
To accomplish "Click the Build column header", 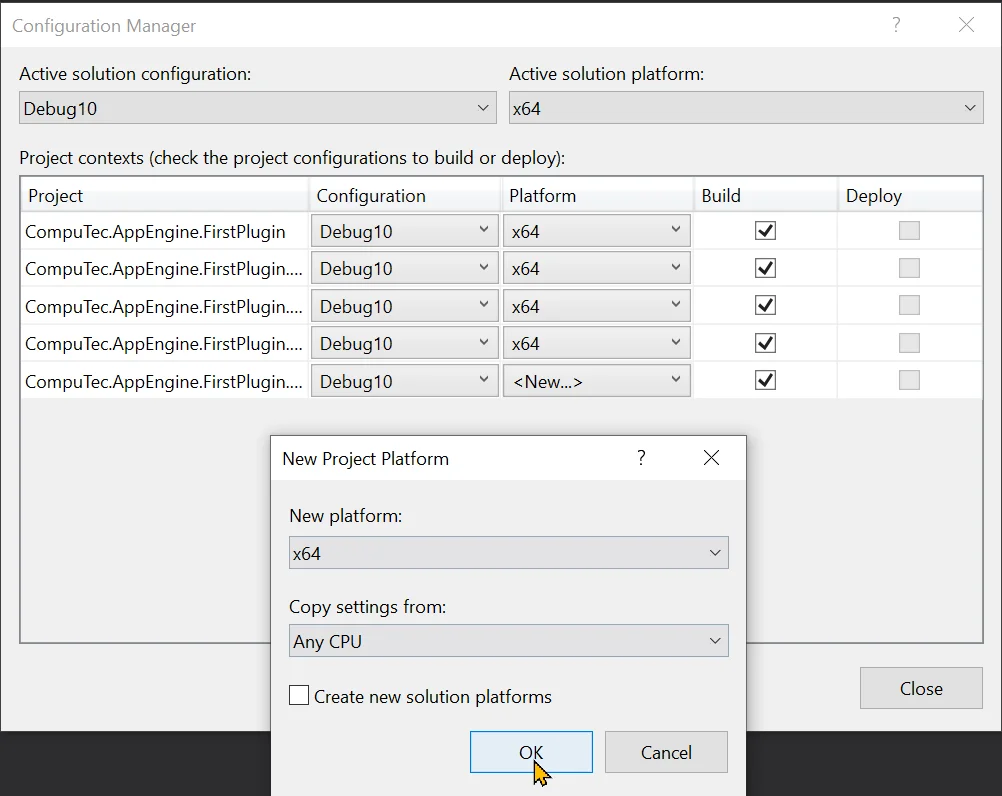I will pos(765,195).
